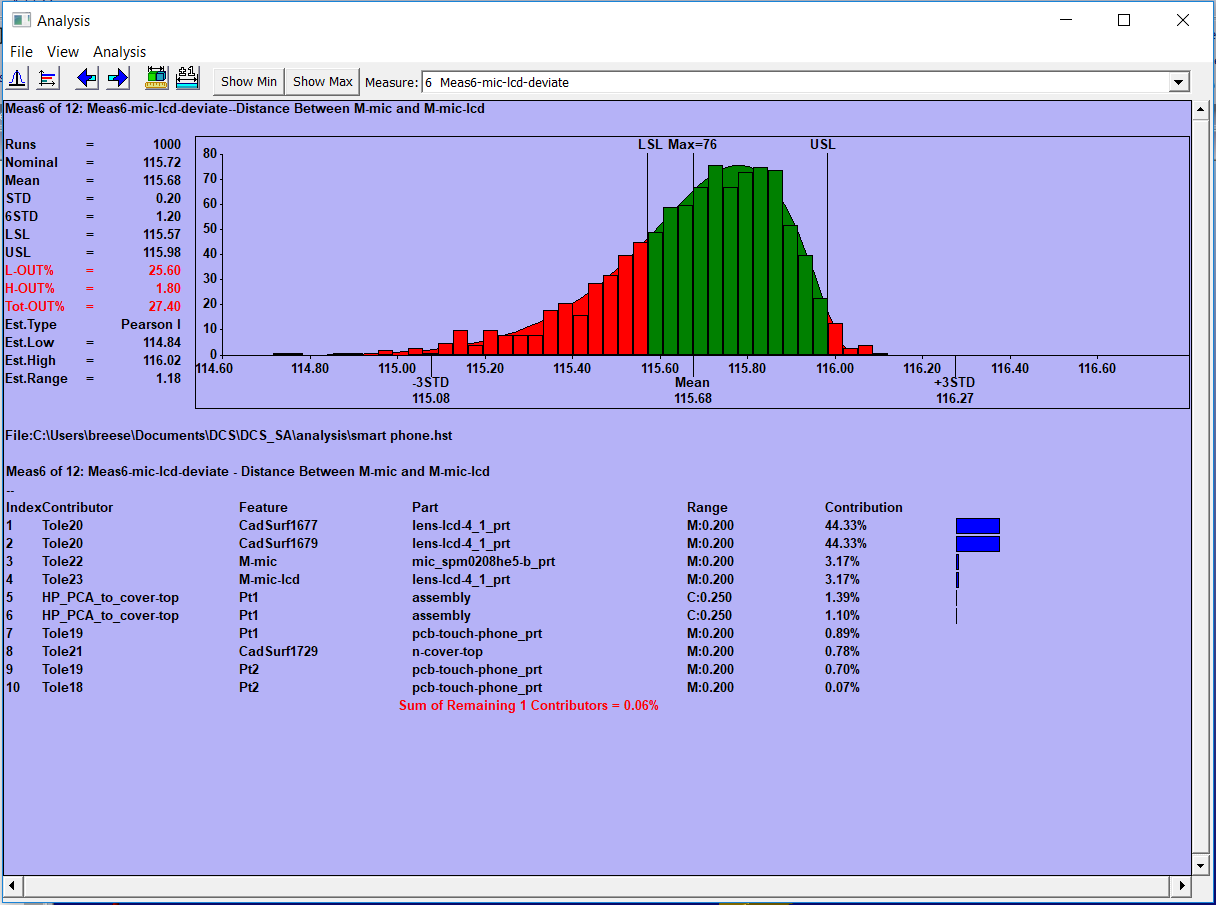The height and width of the screenshot is (905, 1216).
Task: Open the View menu
Action: click(x=62, y=51)
